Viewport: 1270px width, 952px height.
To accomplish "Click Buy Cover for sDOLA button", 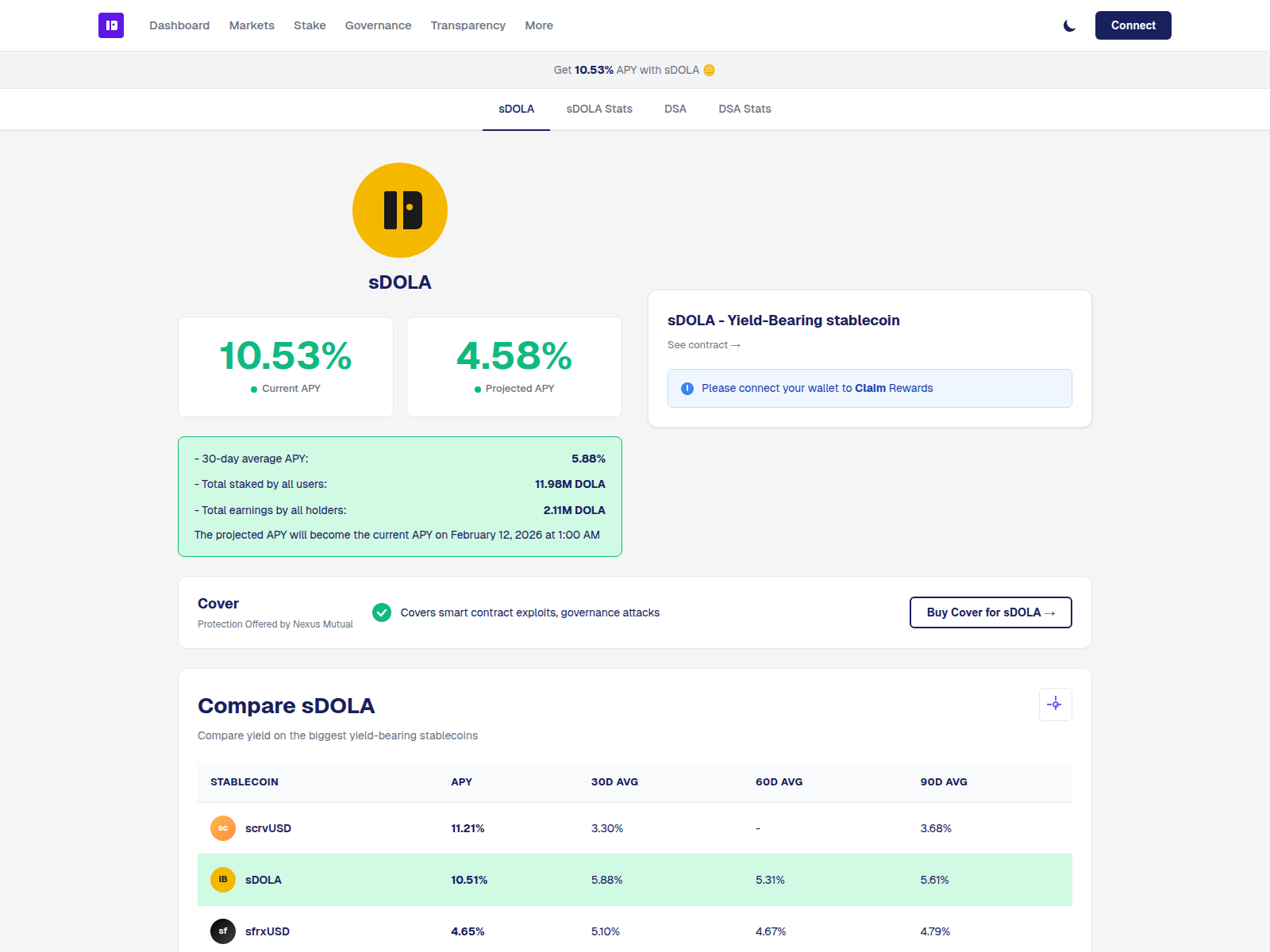I will point(991,612).
